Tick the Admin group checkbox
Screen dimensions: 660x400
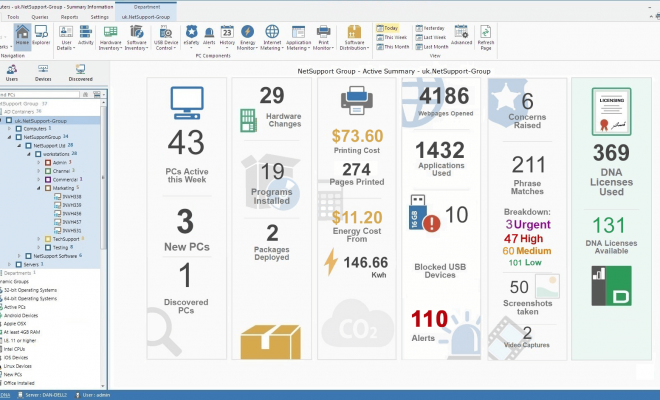[48, 163]
